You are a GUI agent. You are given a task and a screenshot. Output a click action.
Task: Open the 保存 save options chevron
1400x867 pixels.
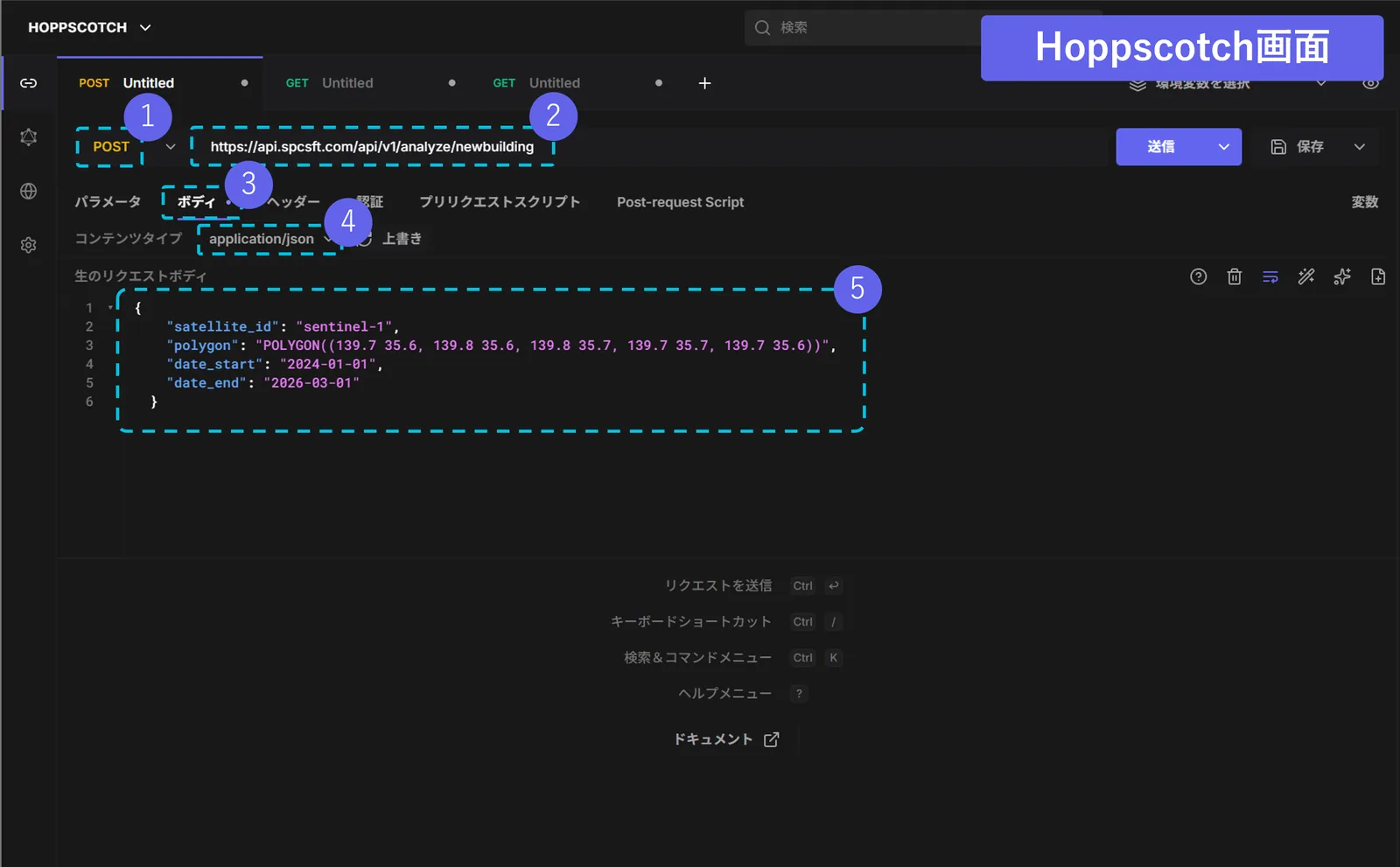1360,147
